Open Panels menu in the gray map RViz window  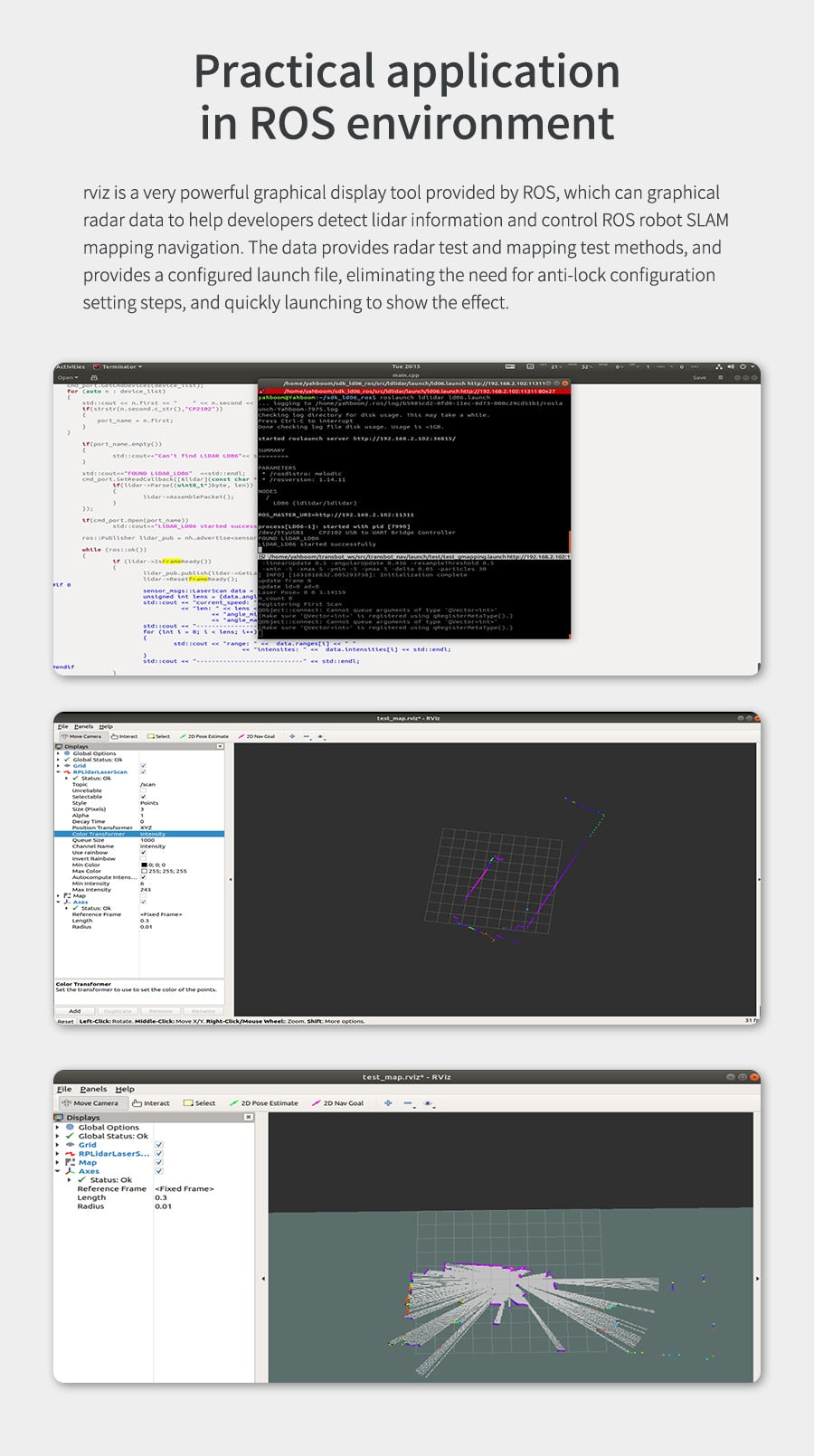coord(93,1090)
